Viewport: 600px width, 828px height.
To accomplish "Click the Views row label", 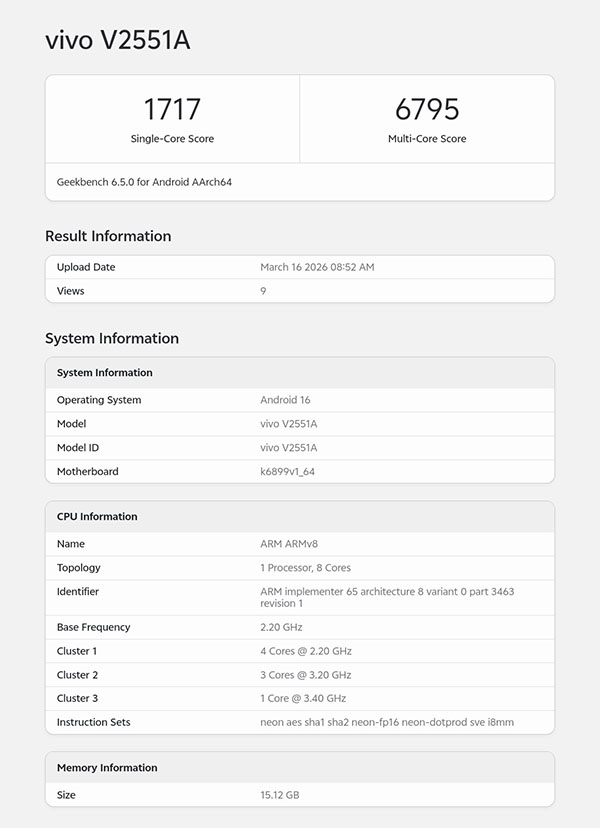I will [x=71, y=291].
